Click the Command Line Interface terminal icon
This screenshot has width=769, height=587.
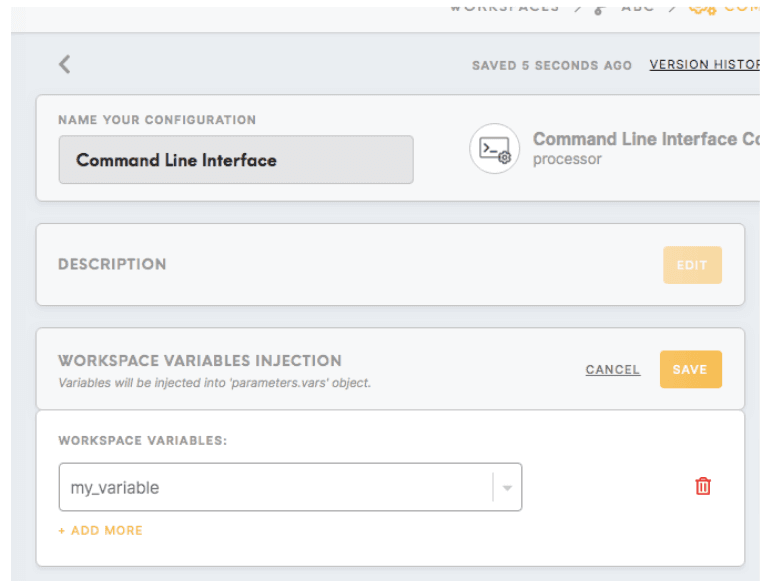coord(494,149)
